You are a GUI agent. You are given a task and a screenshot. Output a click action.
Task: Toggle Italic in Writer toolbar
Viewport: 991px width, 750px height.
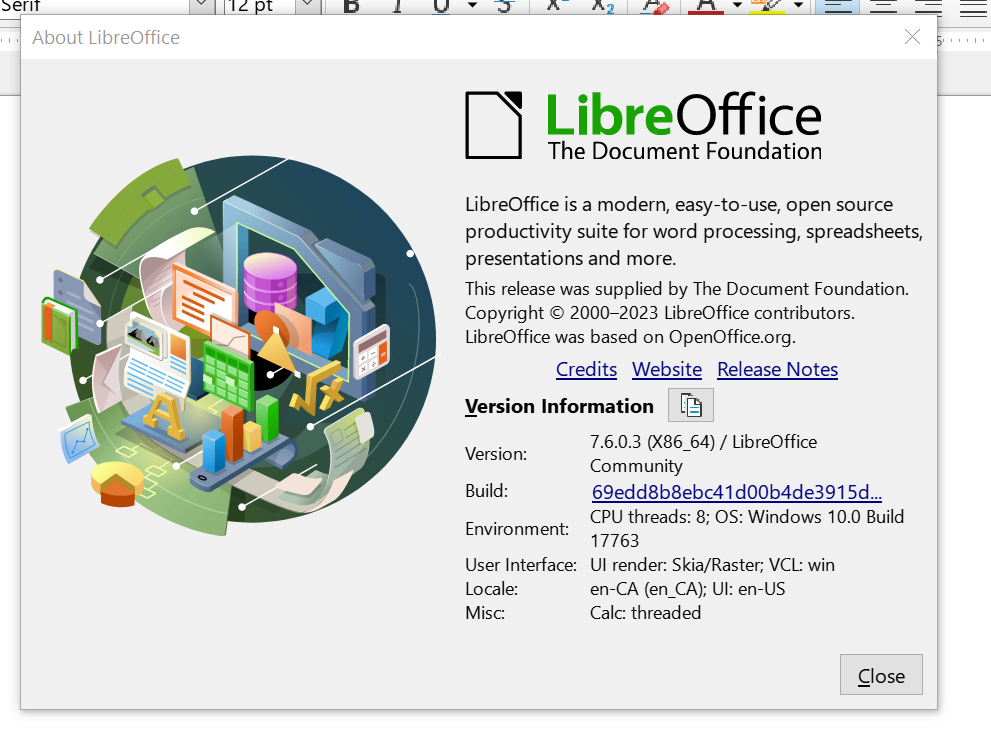coord(398,6)
